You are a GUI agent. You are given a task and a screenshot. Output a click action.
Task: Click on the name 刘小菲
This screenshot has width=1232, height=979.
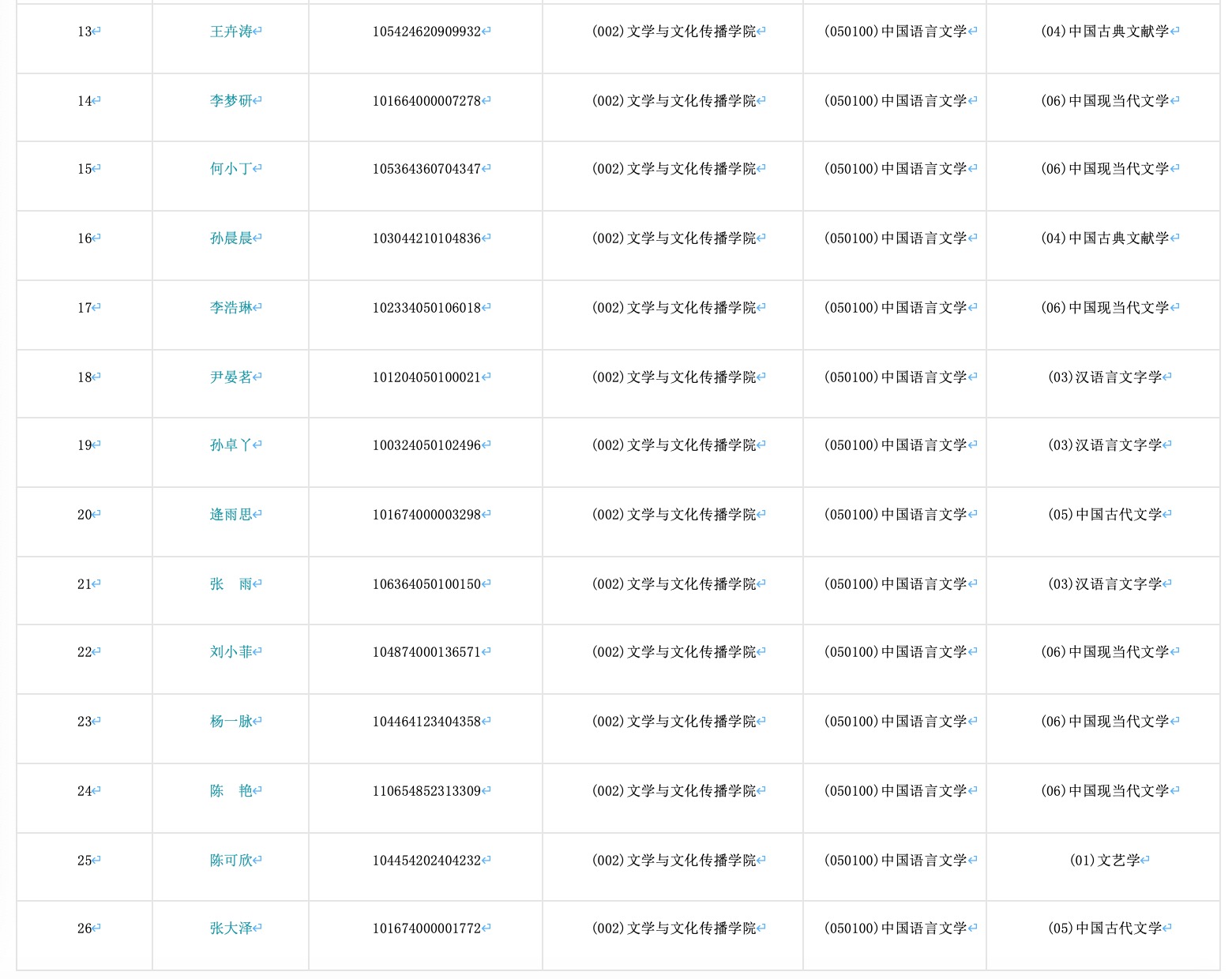pyautogui.click(x=231, y=652)
